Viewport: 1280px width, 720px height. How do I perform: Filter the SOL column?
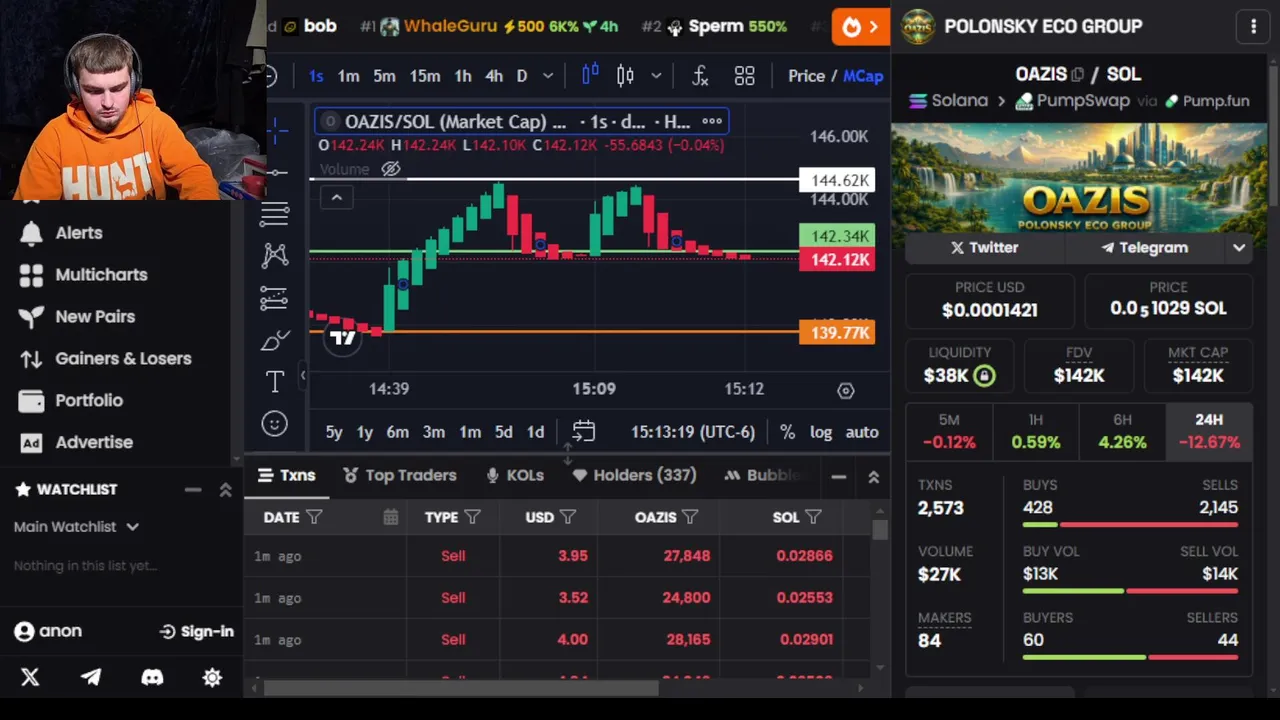[x=813, y=517]
